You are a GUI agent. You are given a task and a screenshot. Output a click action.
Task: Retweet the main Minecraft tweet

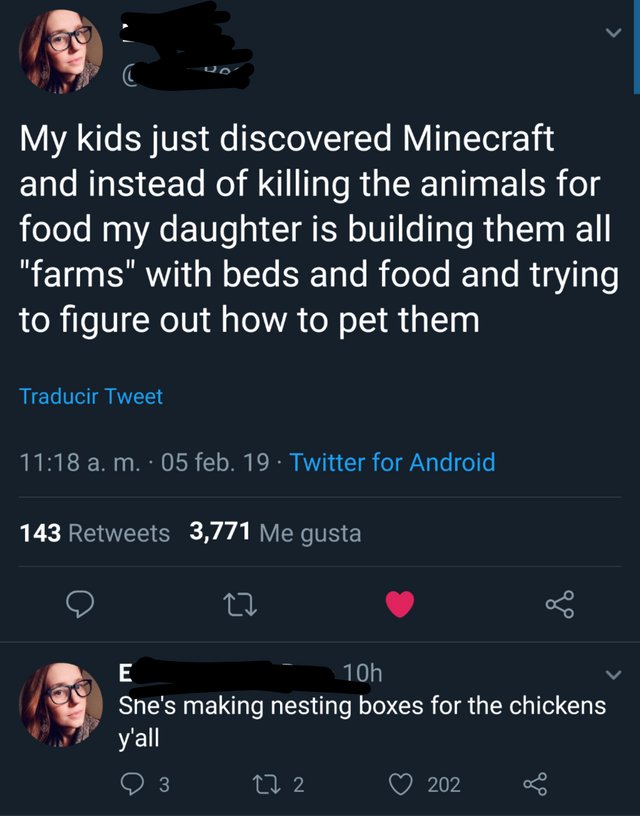coord(237,604)
